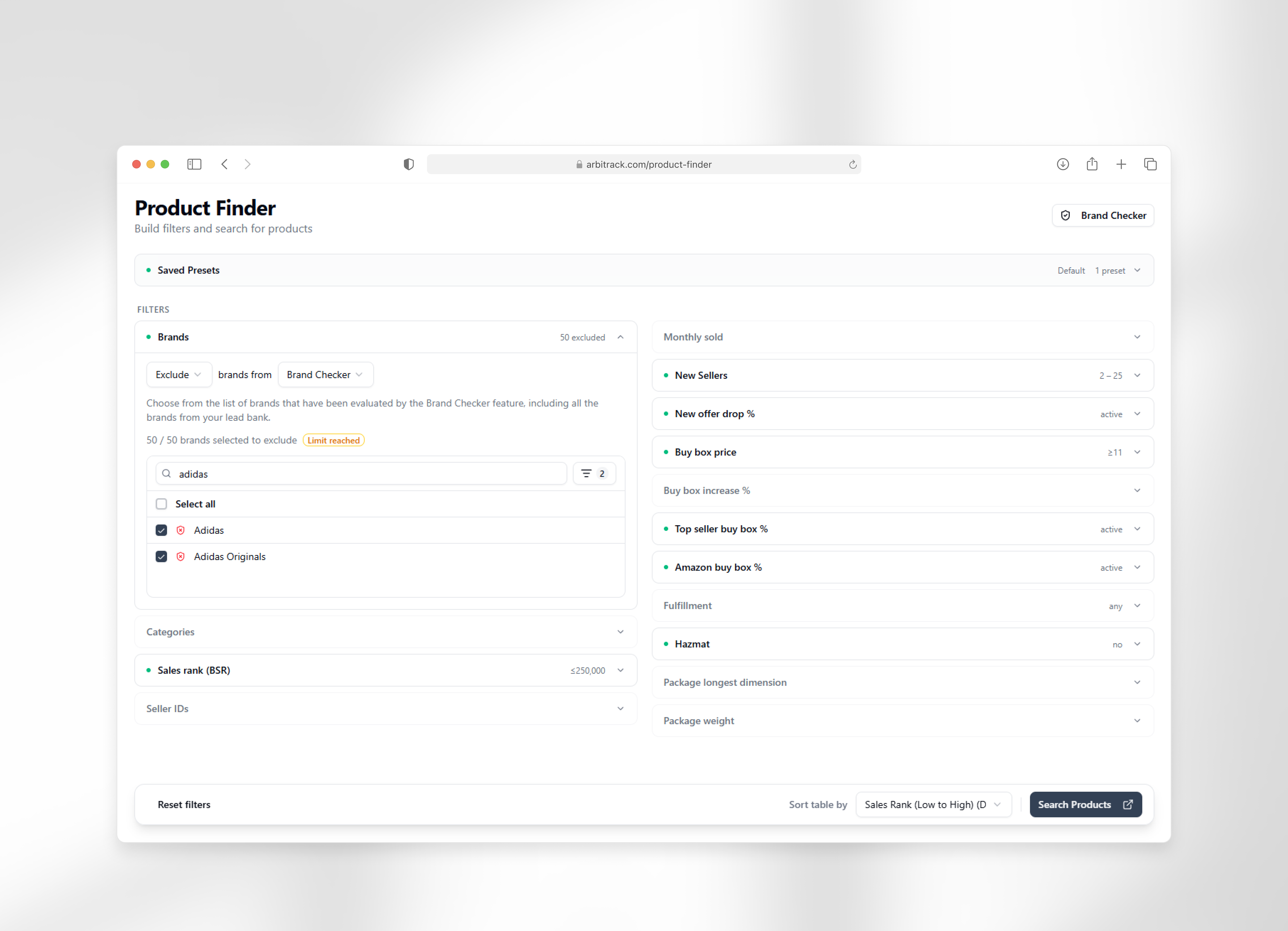Uncheck the Adidas brand checkbox
This screenshot has height=931, width=1288.
click(x=161, y=530)
